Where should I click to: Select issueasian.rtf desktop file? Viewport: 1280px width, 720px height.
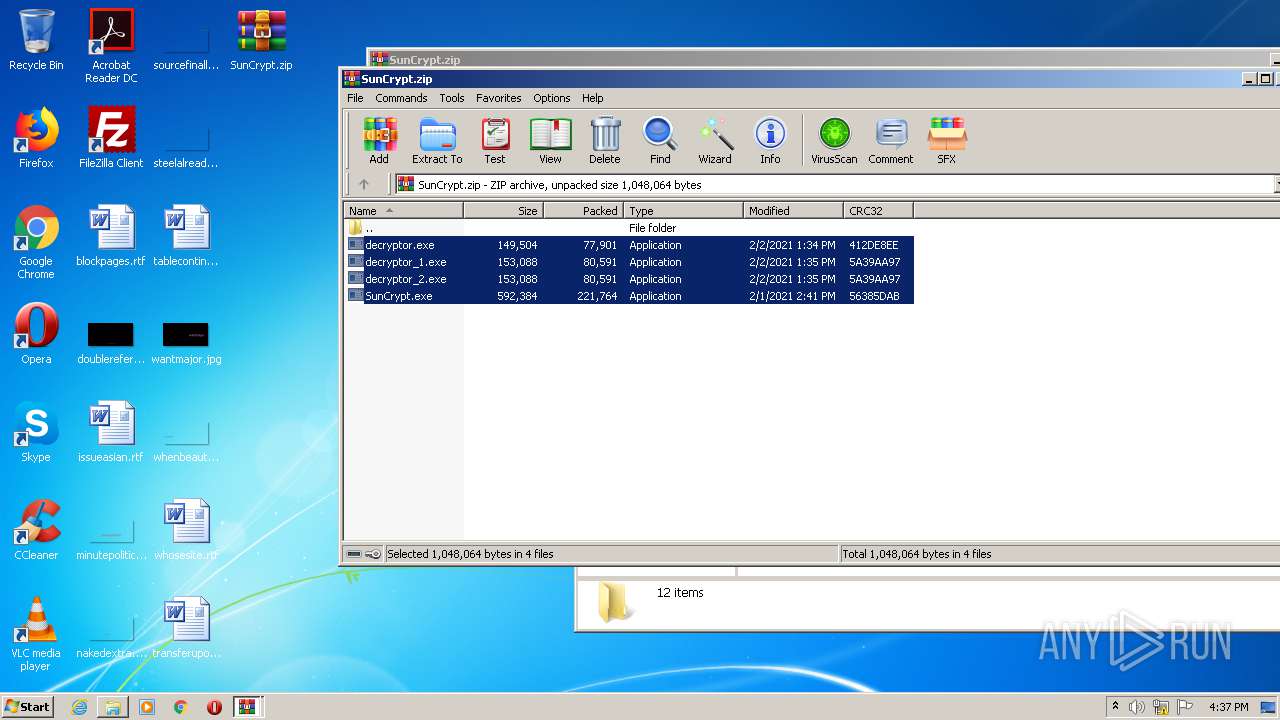(111, 432)
